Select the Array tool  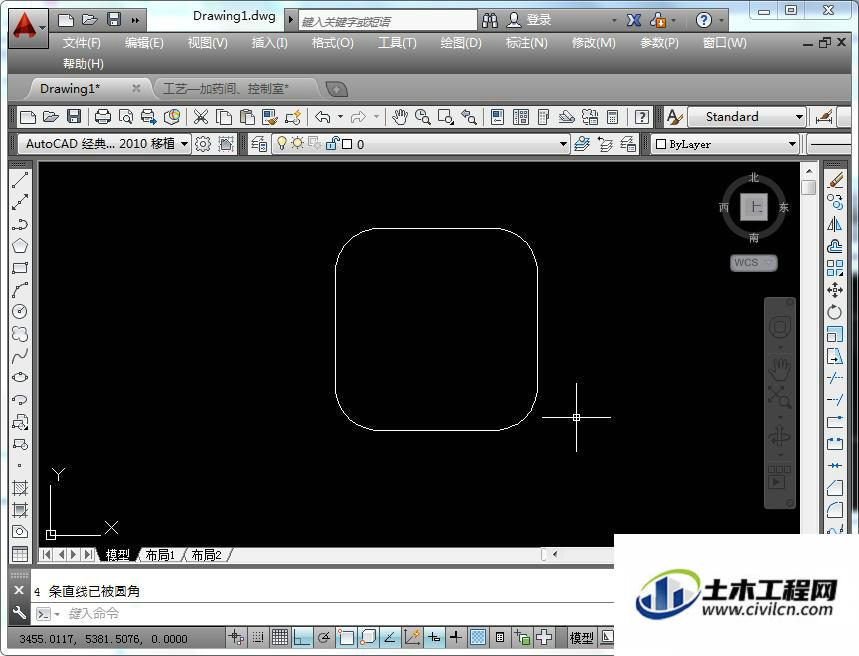pos(835,268)
